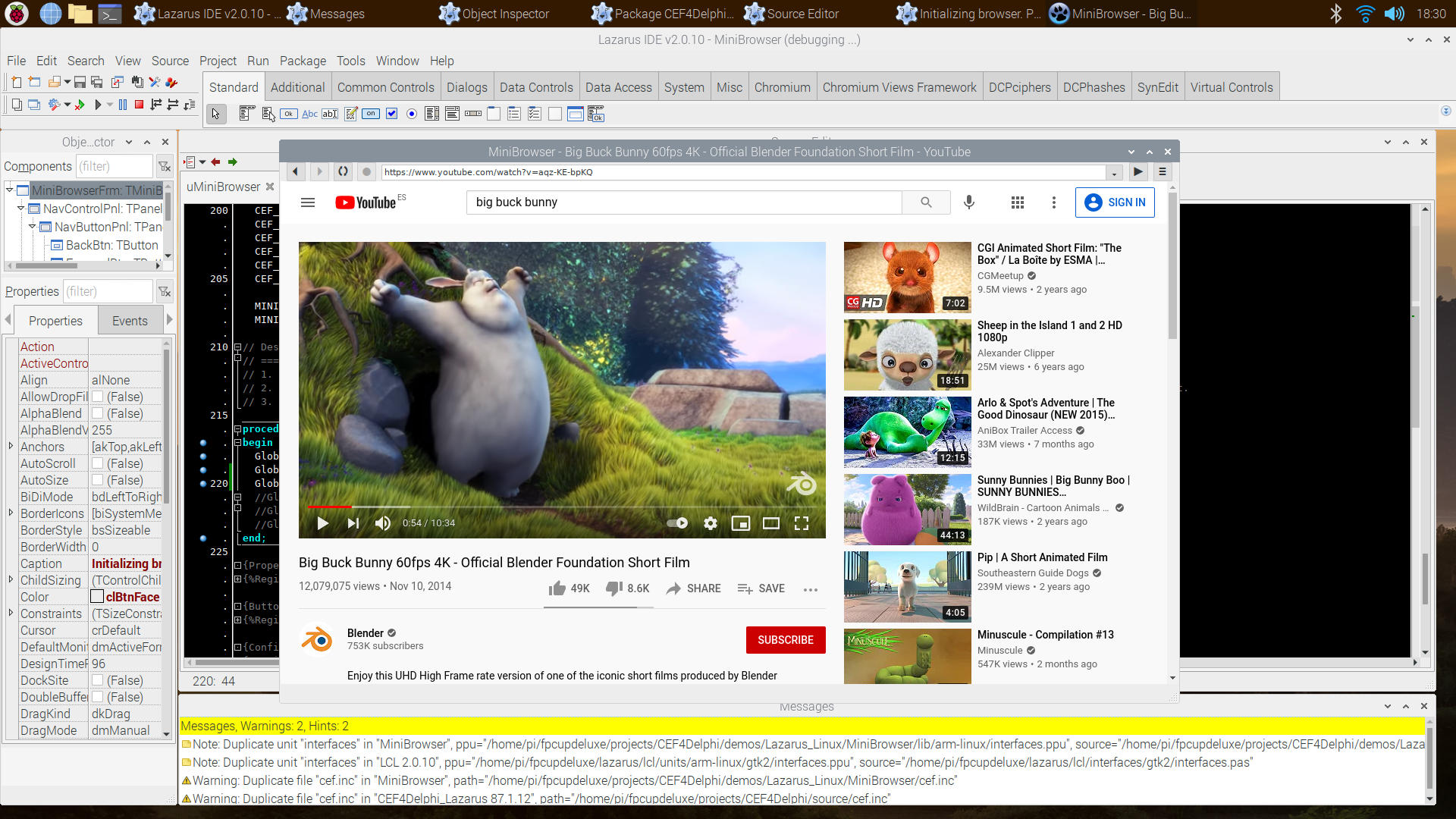
Task: Select the TMainMenu component icon
Action: click(246, 114)
